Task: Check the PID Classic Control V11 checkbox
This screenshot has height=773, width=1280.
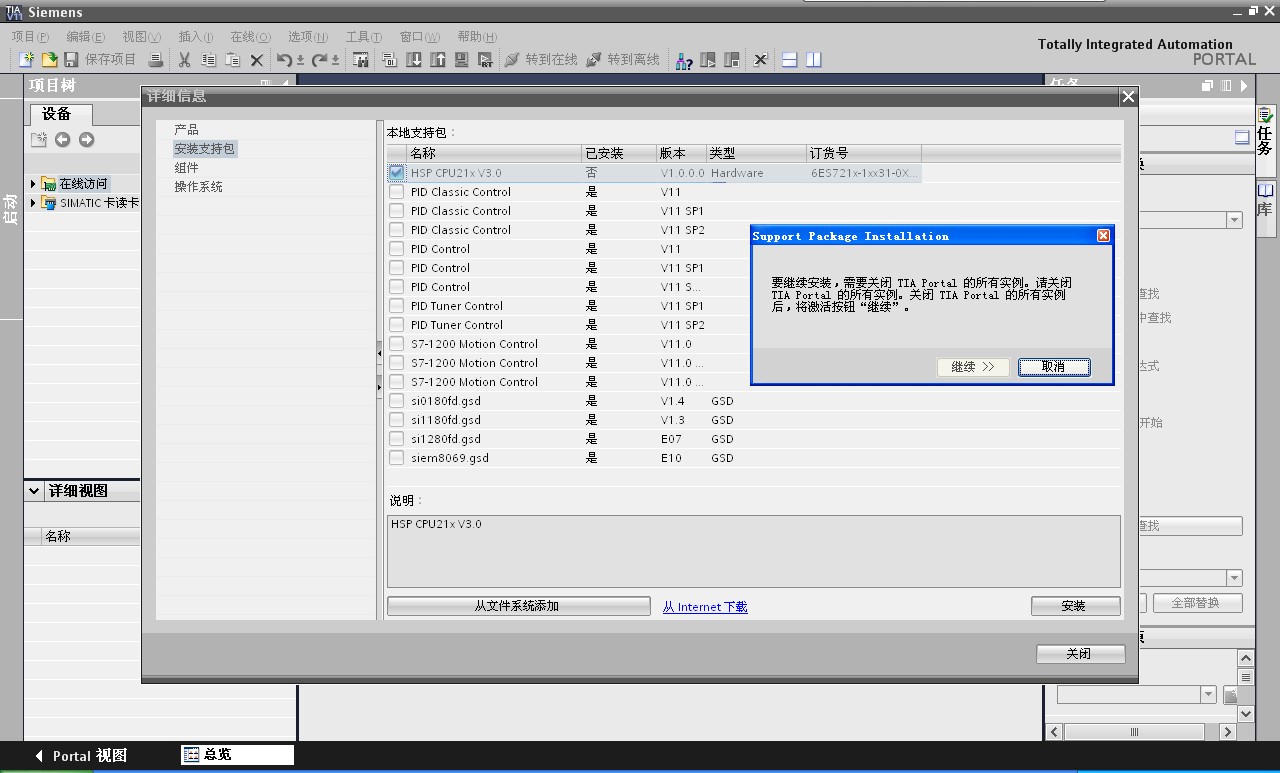Action: coord(397,192)
